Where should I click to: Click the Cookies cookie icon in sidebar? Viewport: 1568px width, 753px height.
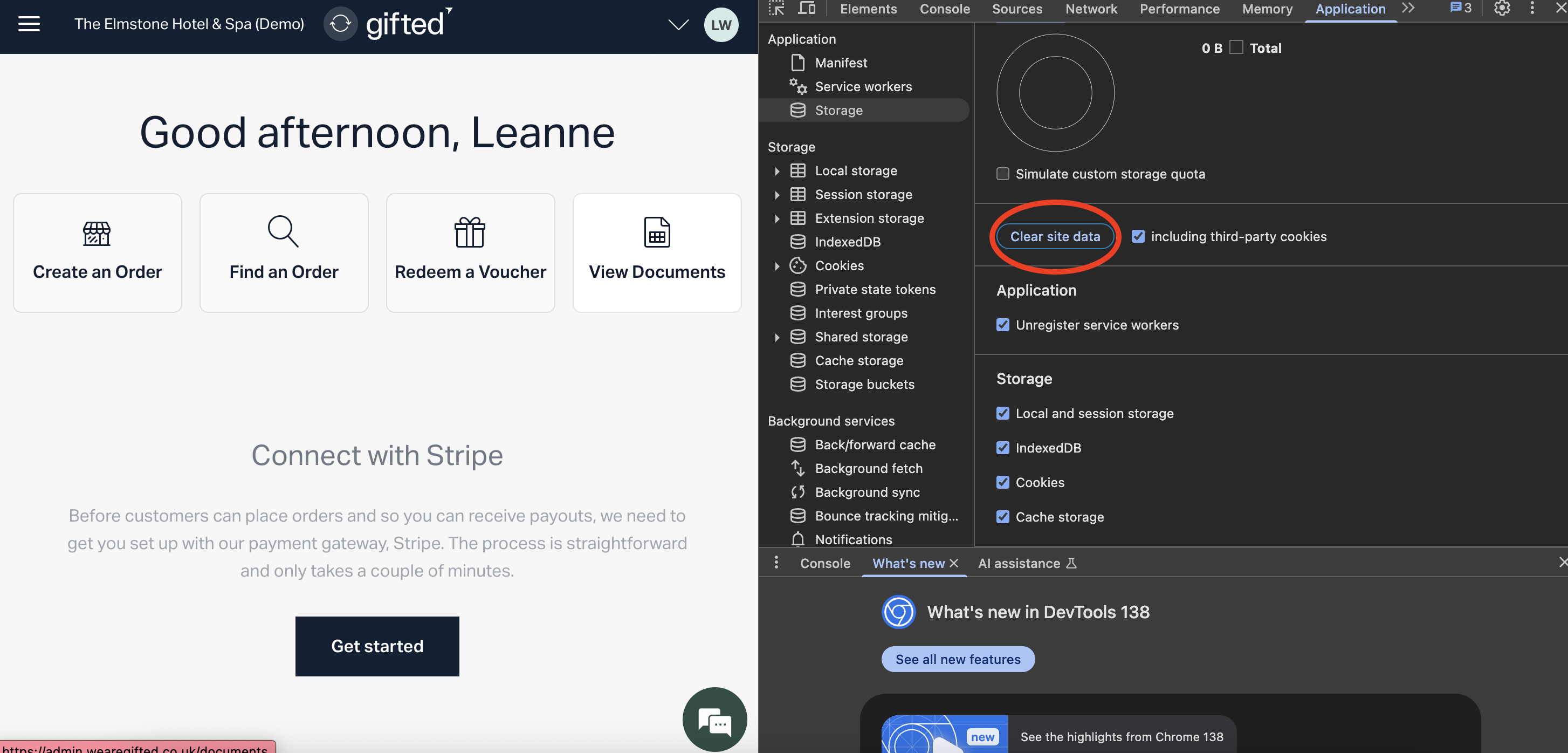point(797,265)
